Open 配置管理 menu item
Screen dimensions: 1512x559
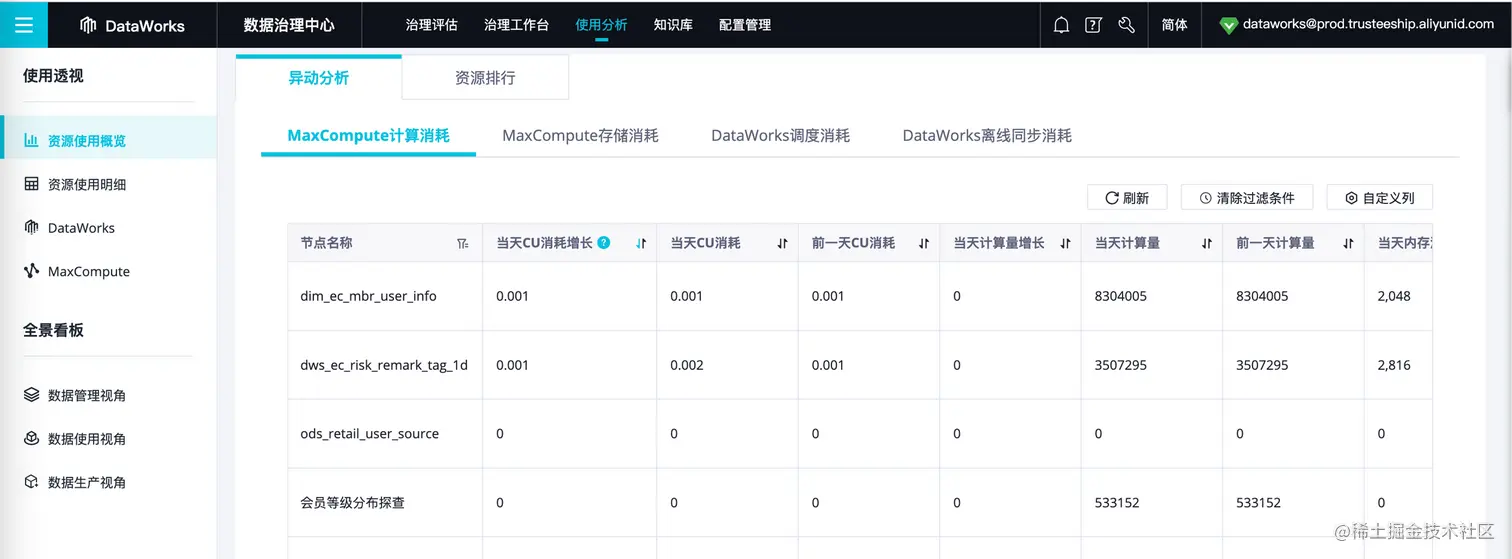(745, 25)
